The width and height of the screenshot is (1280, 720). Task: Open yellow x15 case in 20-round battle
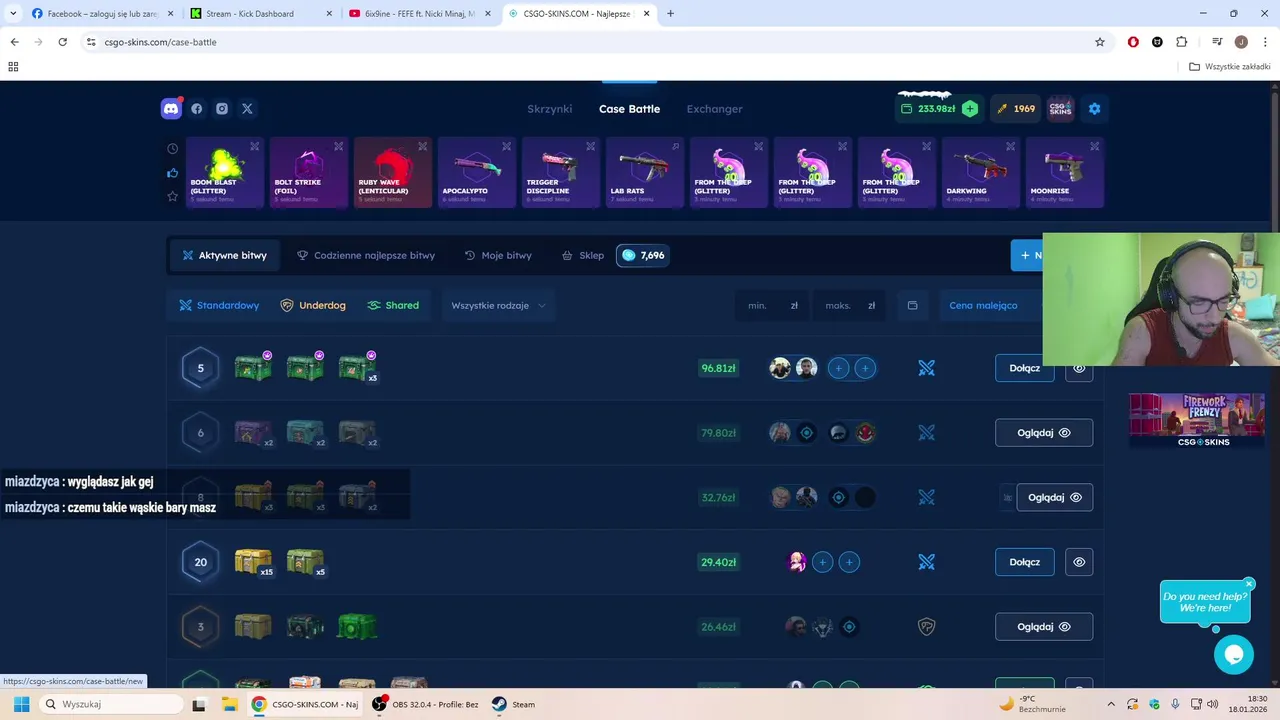tap(253, 562)
